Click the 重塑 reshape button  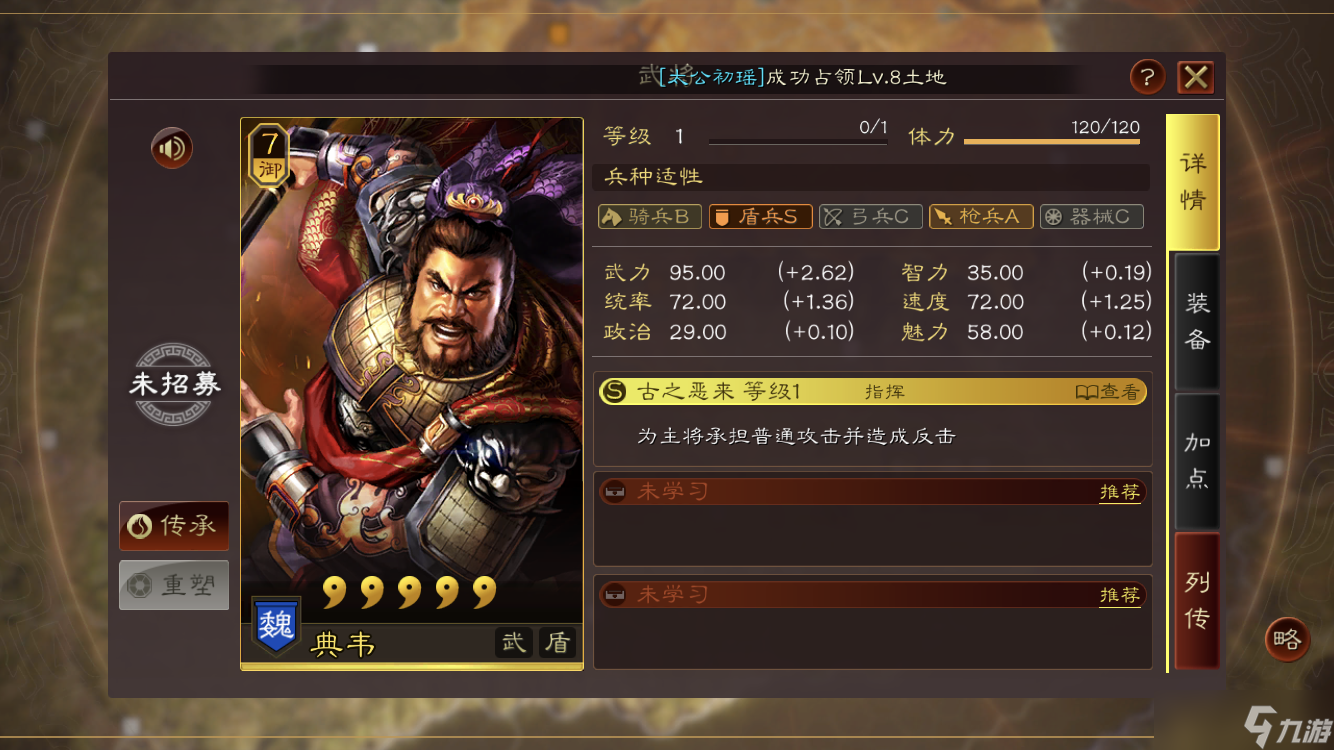(x=174, y=585)
